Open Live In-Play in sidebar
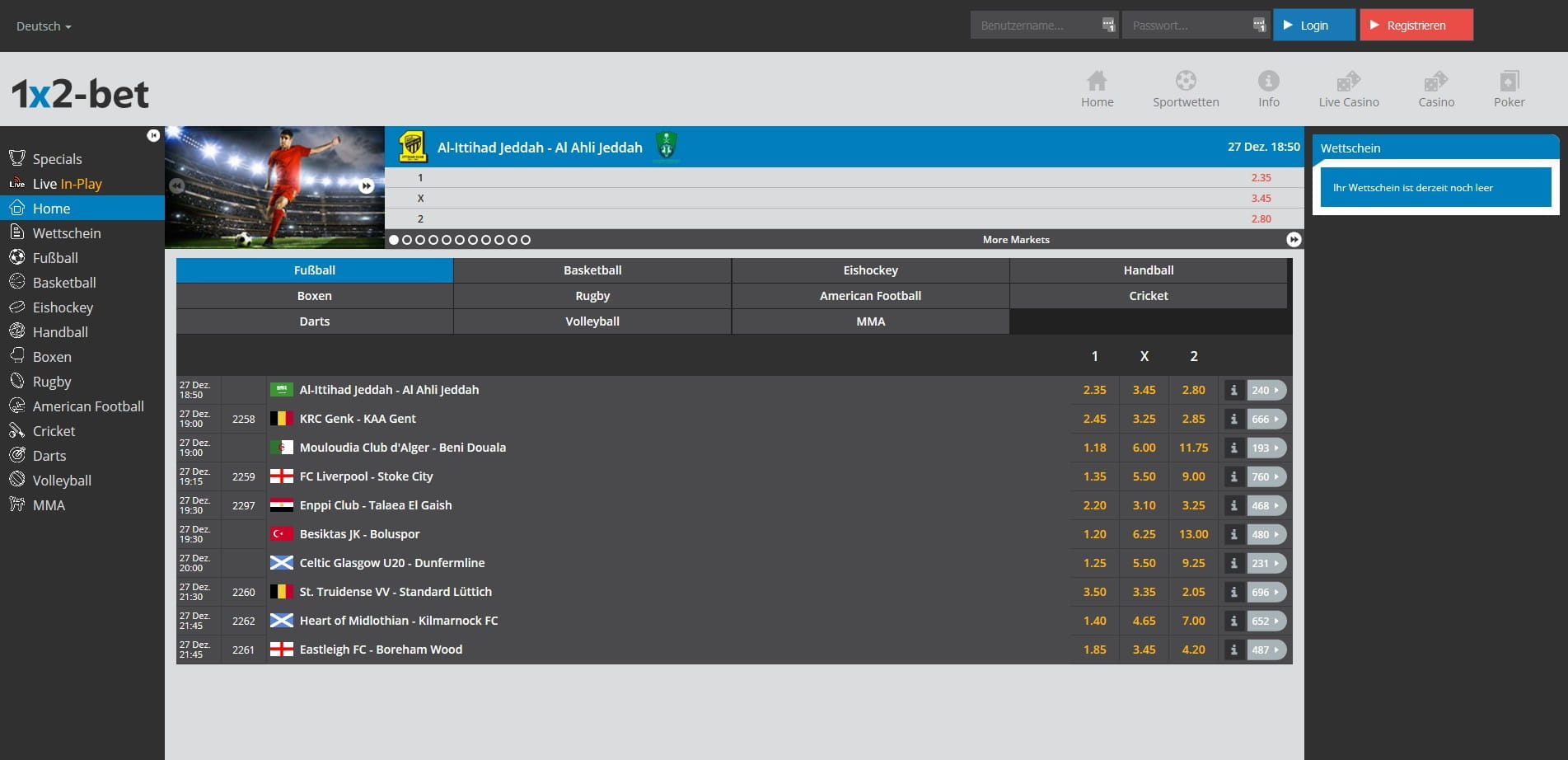Viewport: 1568px width, 760px height. (x=67, y=183)
